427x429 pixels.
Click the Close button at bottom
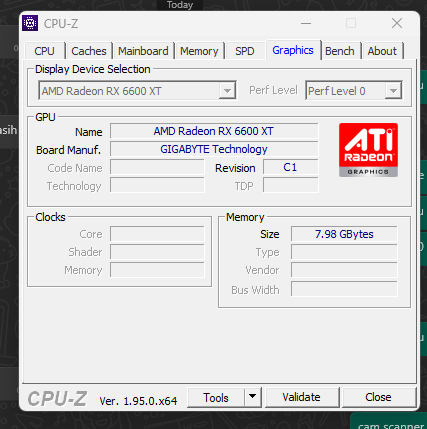(x=378, y=397)
